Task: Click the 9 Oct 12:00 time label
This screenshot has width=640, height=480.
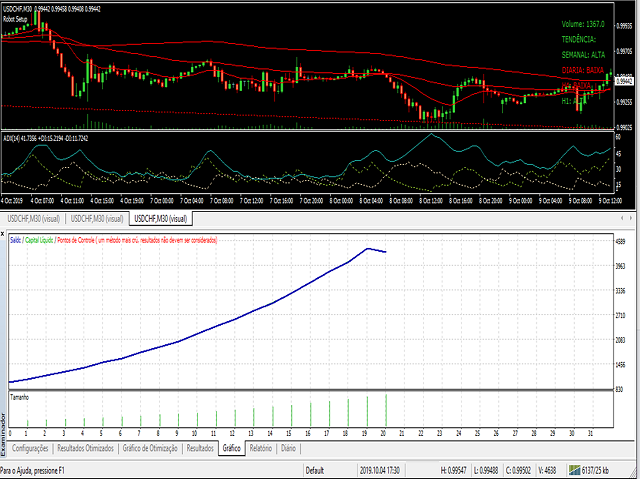Action: click(x=610, y=201)
